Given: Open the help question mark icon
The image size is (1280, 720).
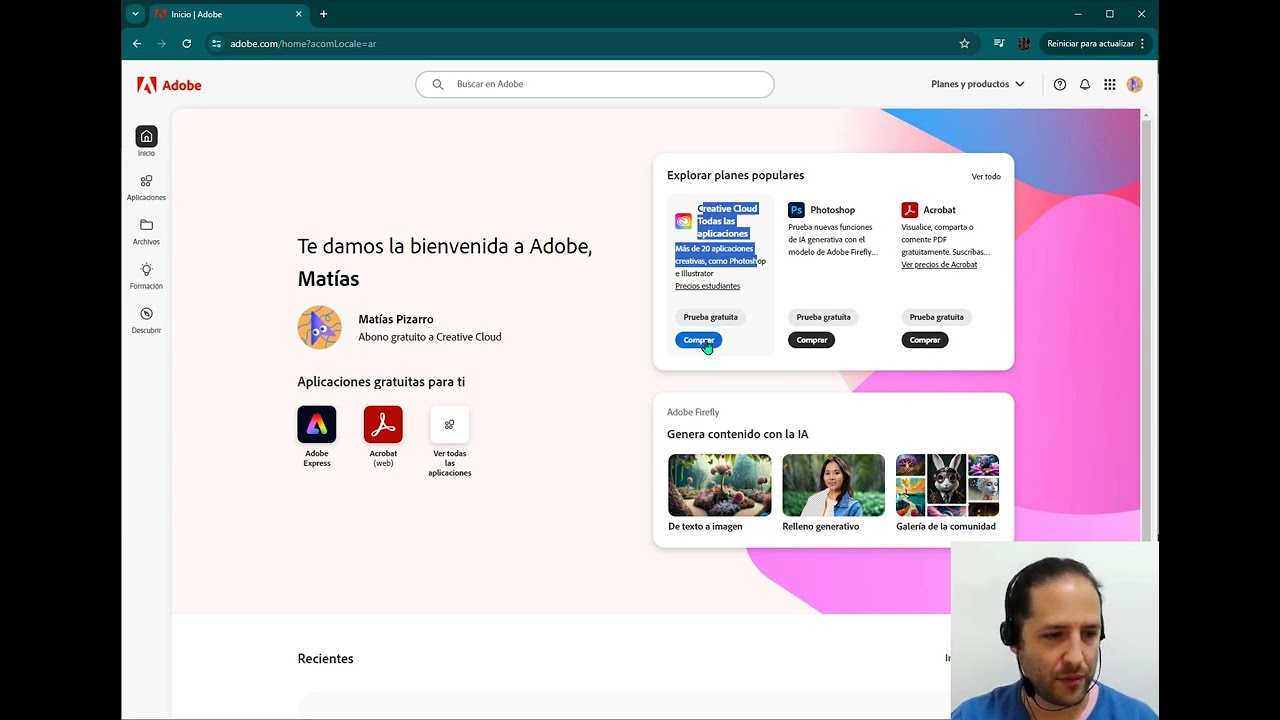Looking at the screenshot, I should pos(1060,85).
